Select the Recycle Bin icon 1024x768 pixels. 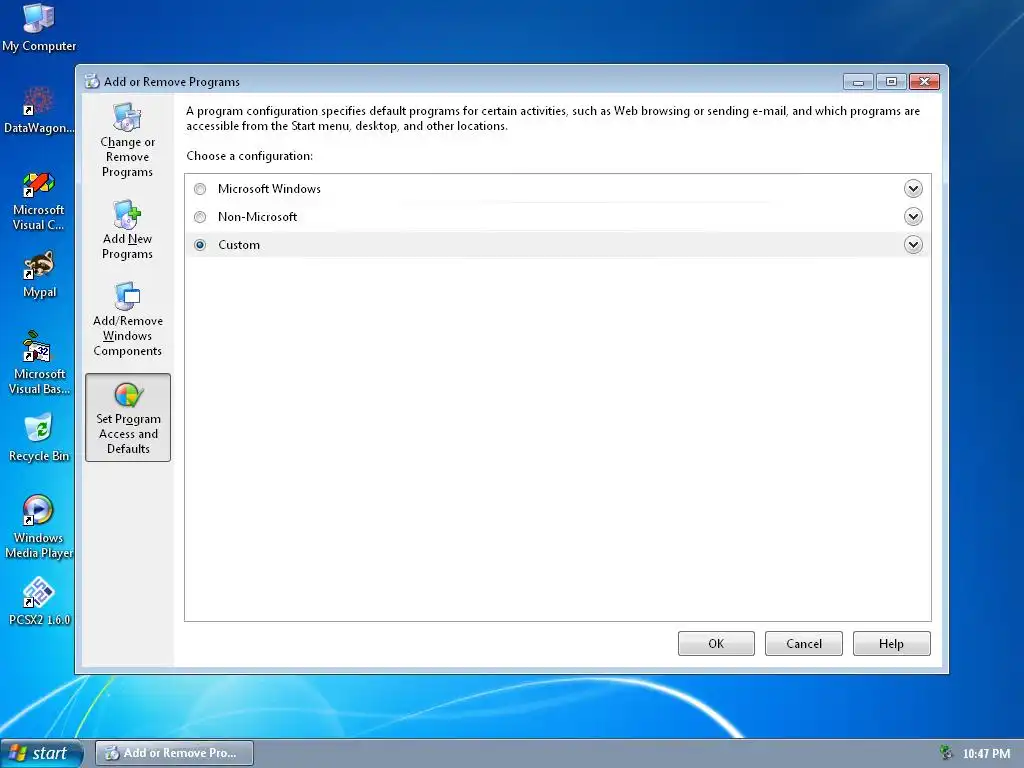(39, 437)
